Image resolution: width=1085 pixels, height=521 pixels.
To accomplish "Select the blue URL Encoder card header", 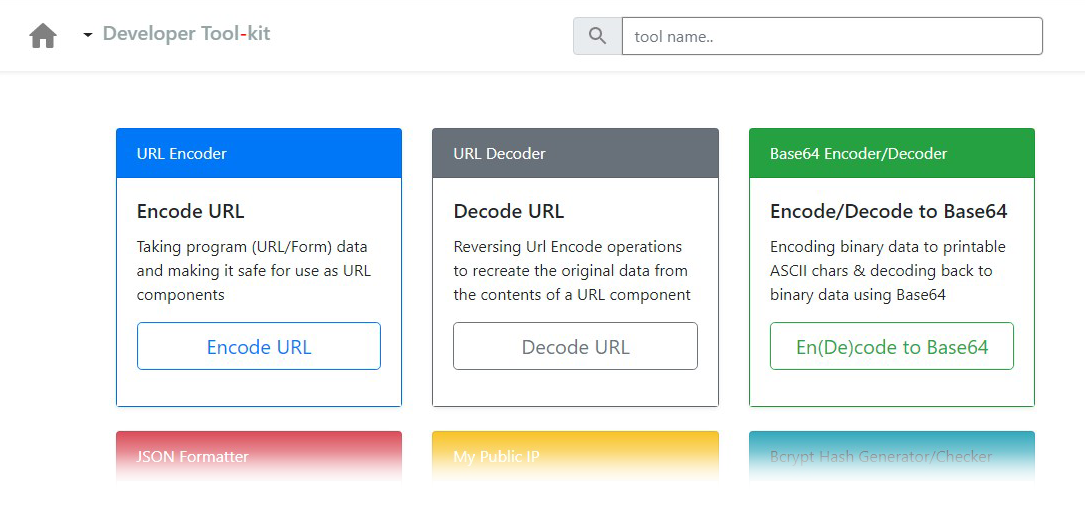I will [x=259, y=154].
